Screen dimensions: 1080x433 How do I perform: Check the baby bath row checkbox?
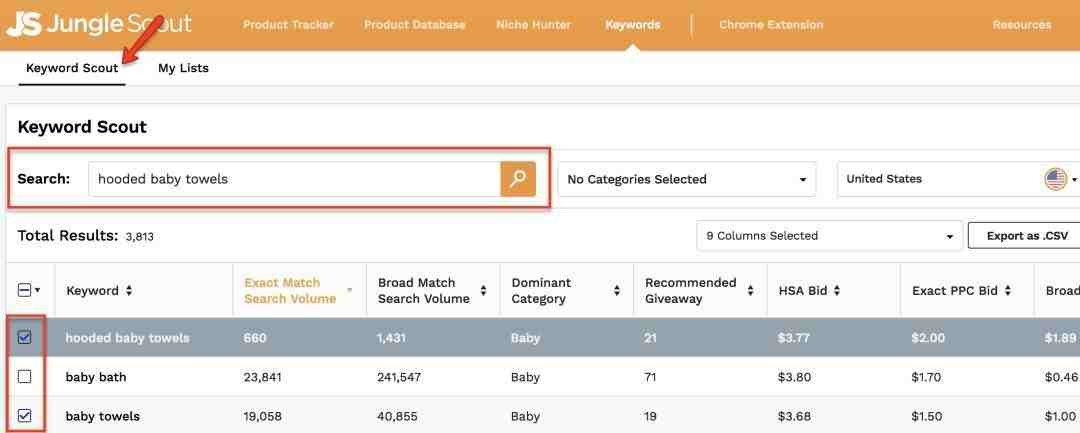25,377
